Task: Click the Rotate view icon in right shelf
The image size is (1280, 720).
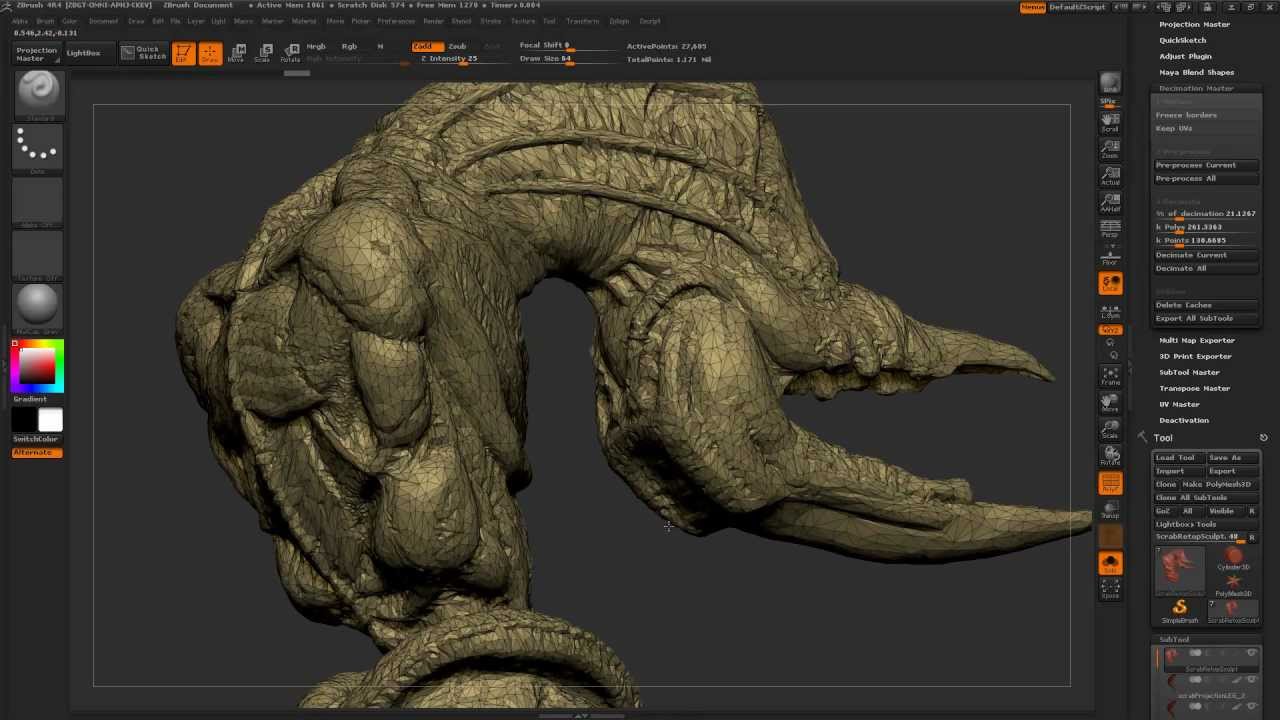Action: coord(1110,456)
